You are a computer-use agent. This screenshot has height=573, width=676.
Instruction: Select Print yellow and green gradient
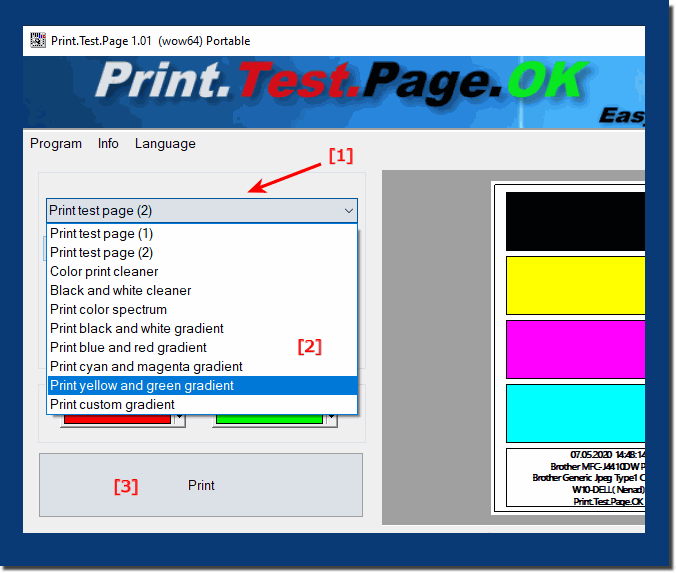[202, 385]
